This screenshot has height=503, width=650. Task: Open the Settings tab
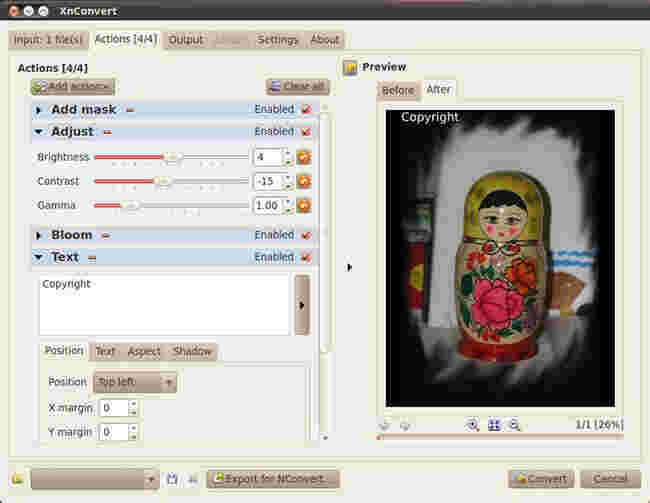pyautogui.click(x=277, y=40)
